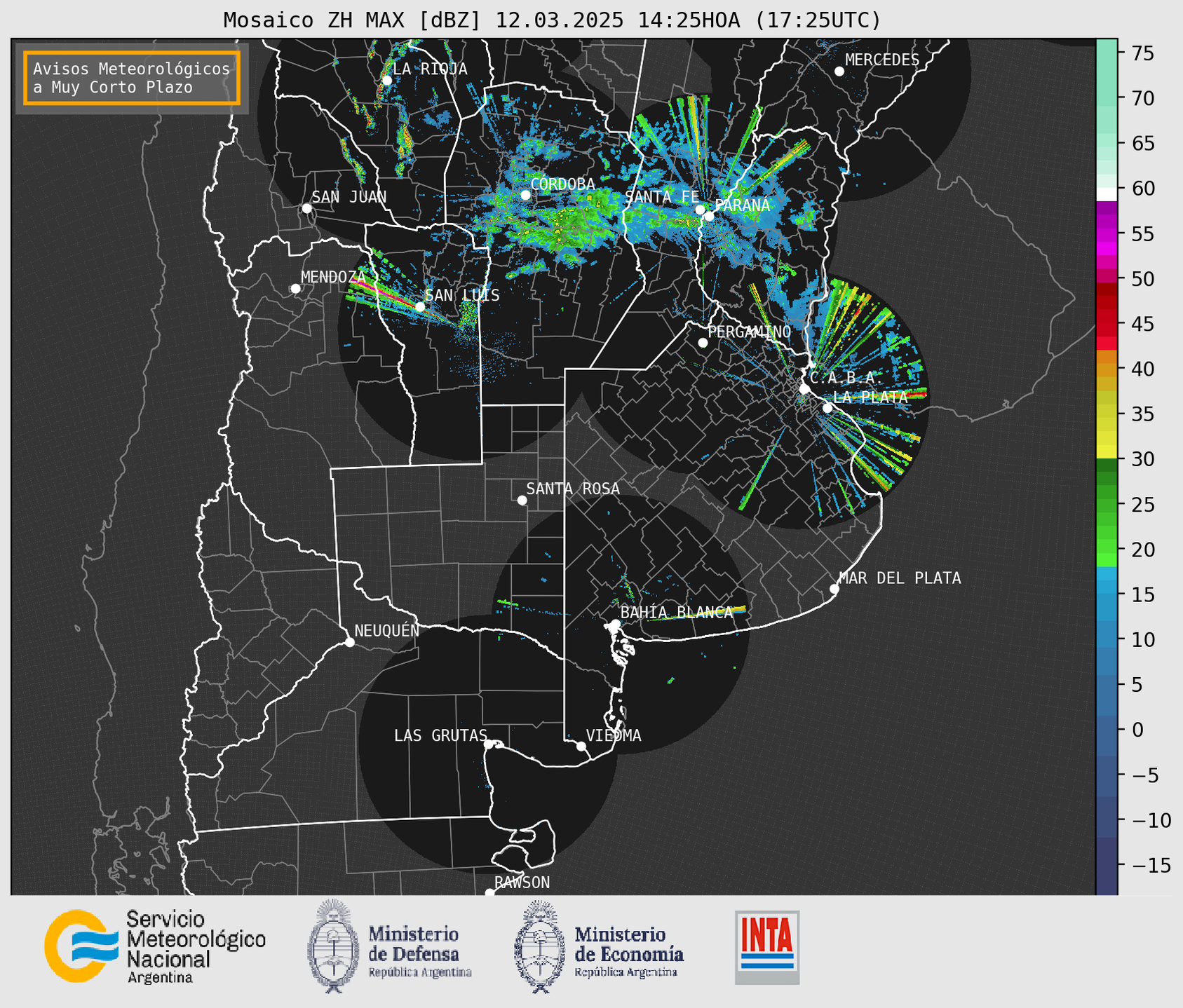The image size is (1183, 1008).
Task: Select the C.A.B.A. city marker dot
Action: [x=804, y=389]
